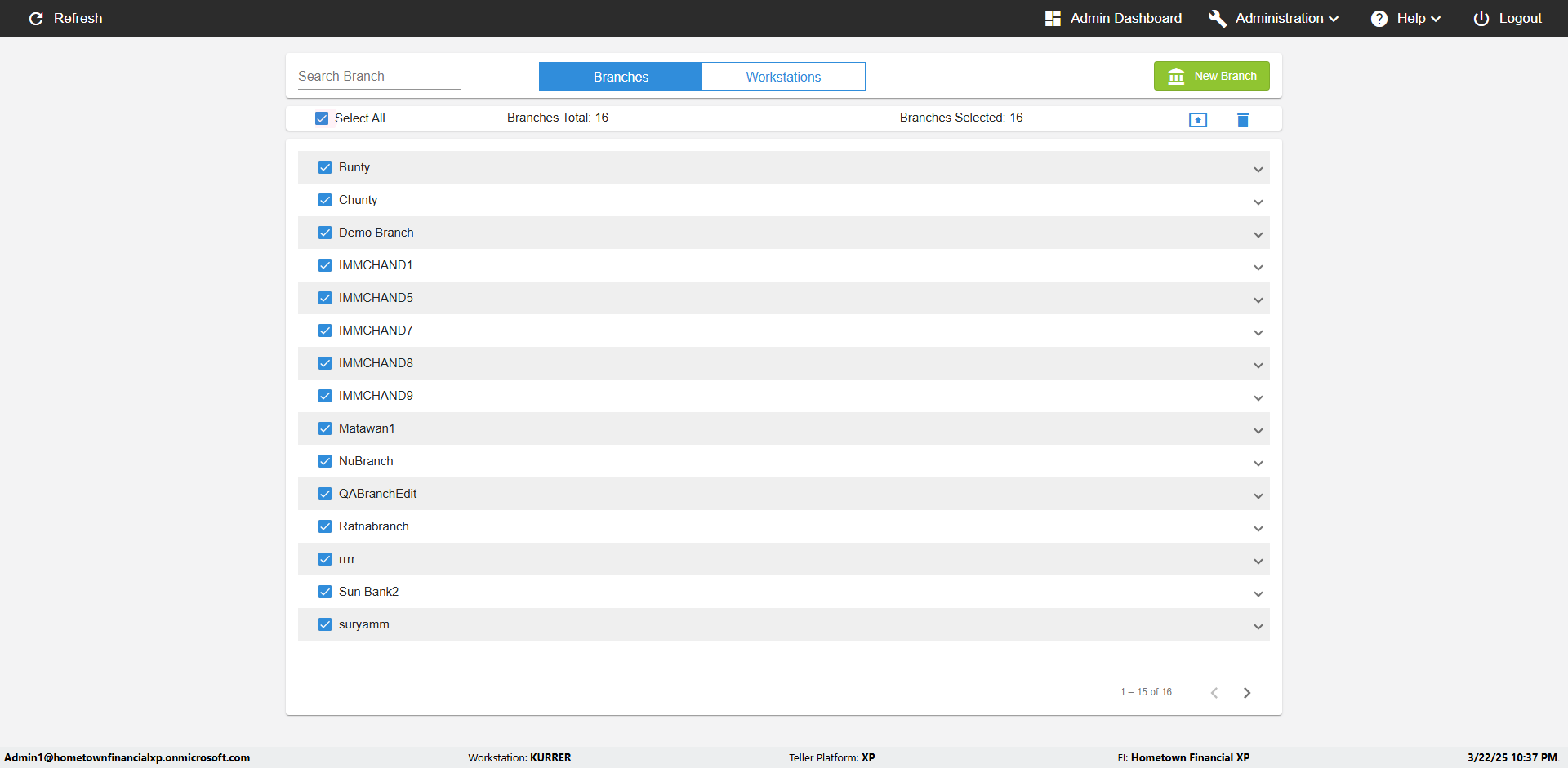The height and width of the screenshot is (768, 1568).
Task: Uncheck the suryamm checkbox
Action: pos(325,624)
